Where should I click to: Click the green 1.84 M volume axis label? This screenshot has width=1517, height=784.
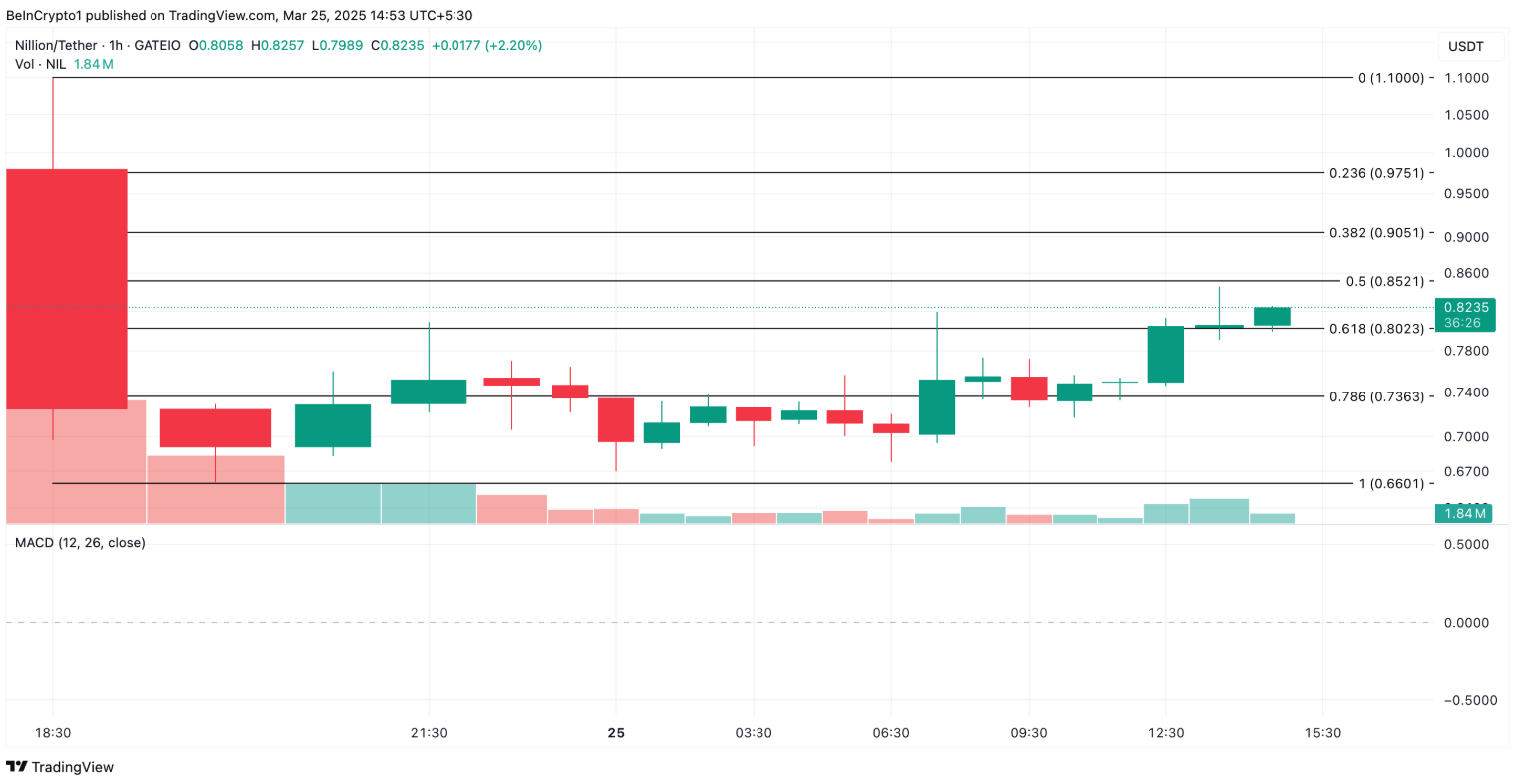[x=1464, y=513]
